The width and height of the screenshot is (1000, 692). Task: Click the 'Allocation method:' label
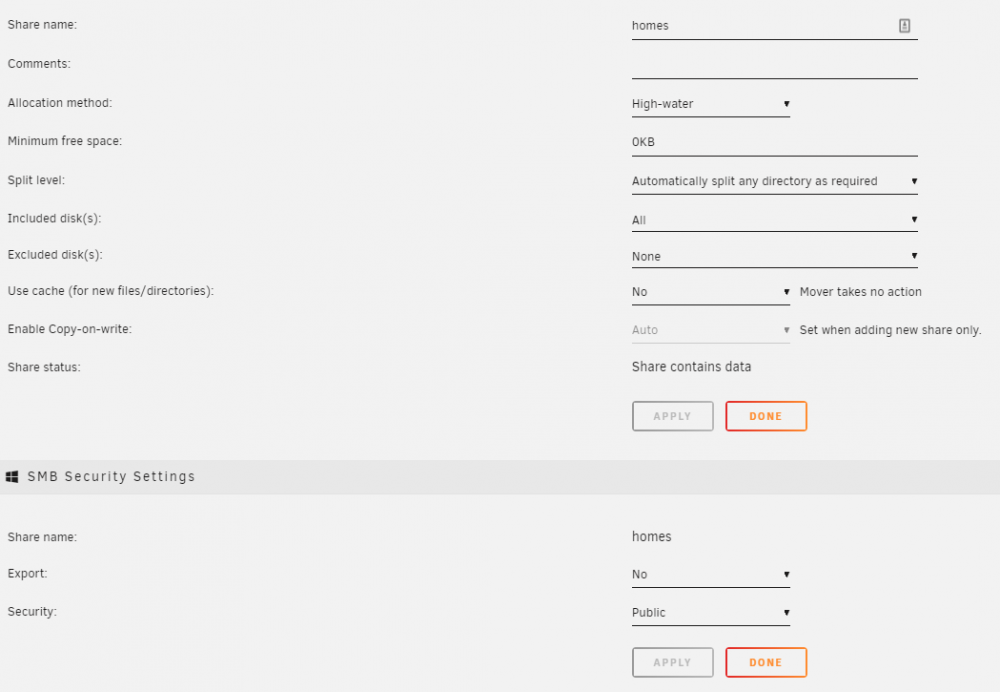tap(60, 103)
